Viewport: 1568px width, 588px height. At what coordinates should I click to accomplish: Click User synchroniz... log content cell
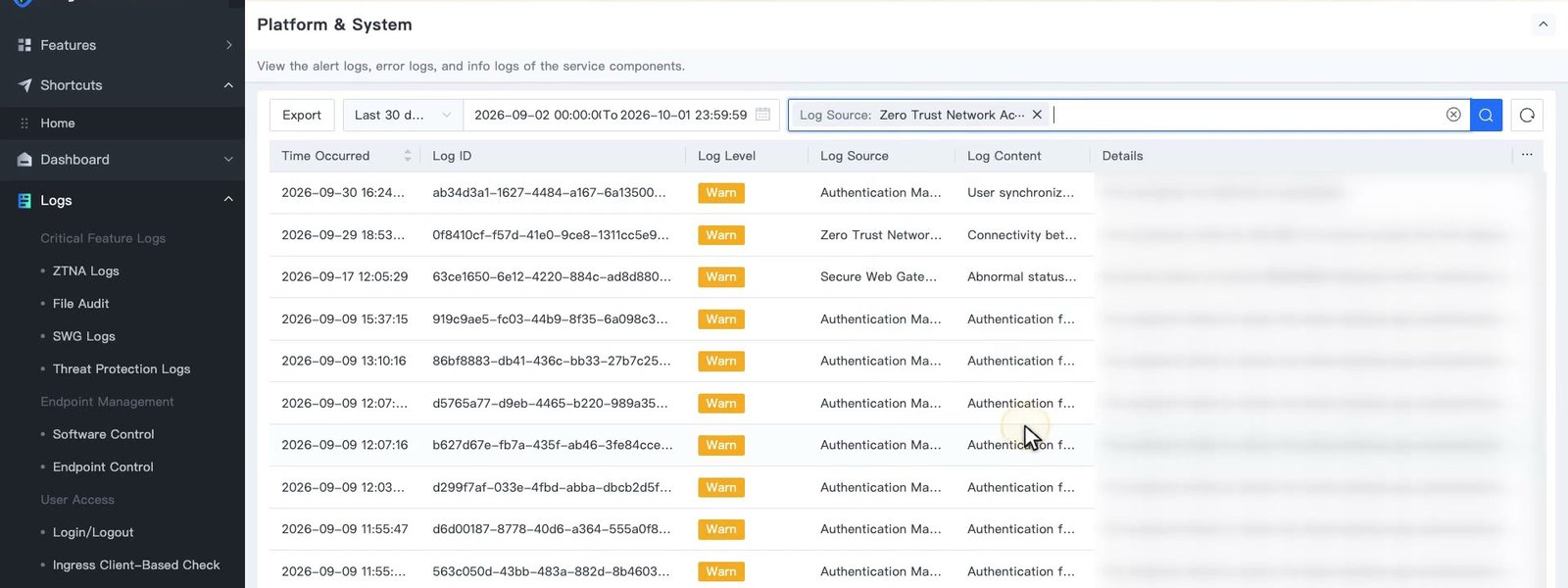1020,193
